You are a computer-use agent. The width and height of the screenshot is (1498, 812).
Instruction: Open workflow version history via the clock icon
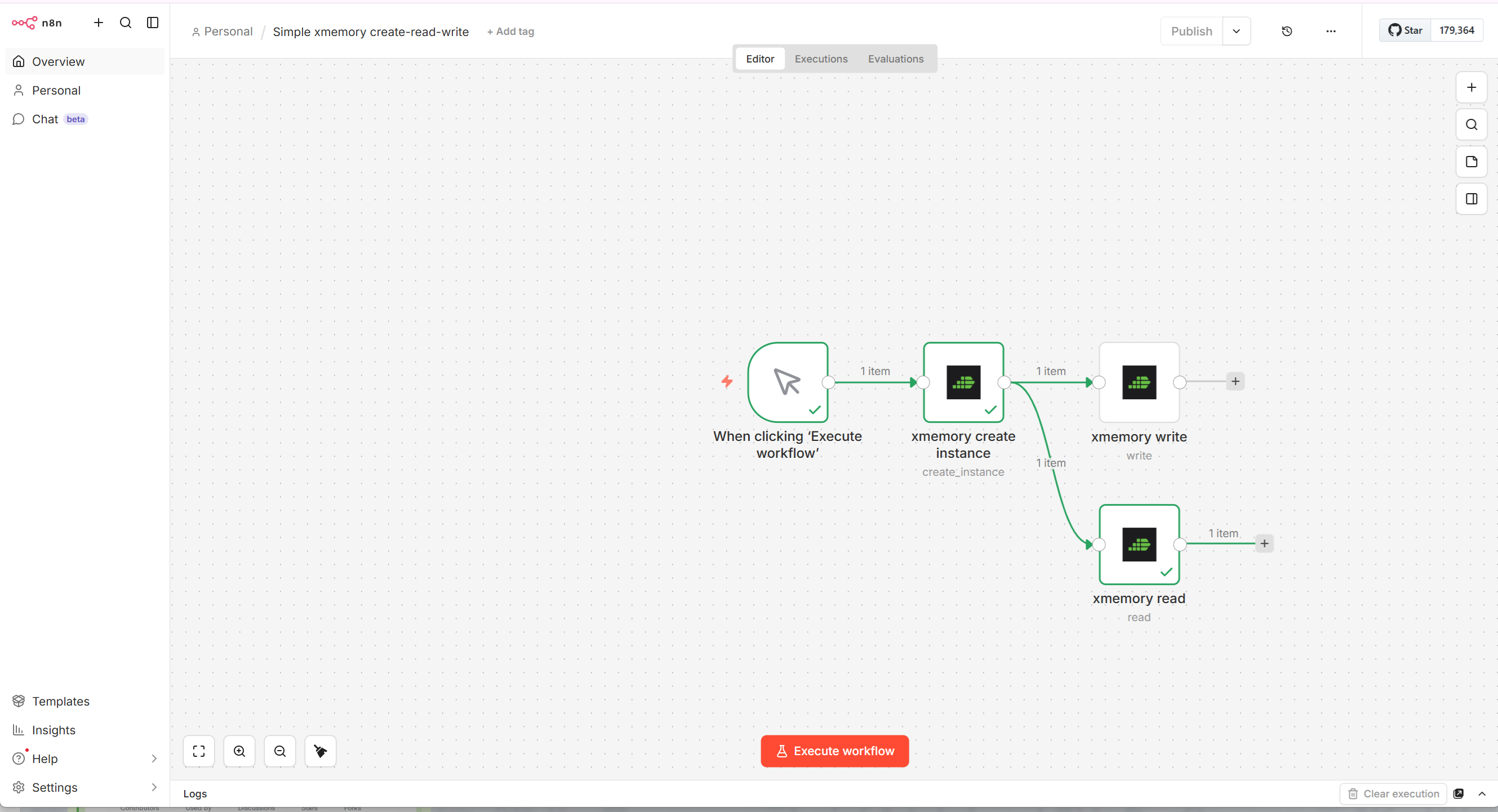pos(1287,31)
